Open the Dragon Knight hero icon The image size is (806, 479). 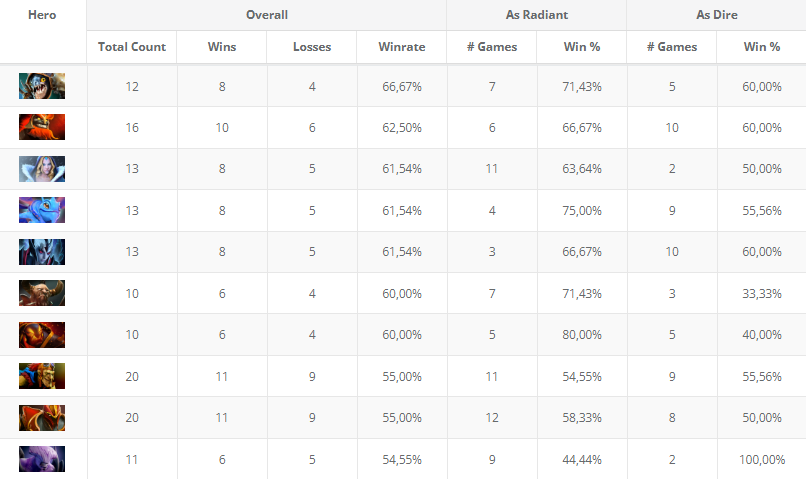coord(42,417)
